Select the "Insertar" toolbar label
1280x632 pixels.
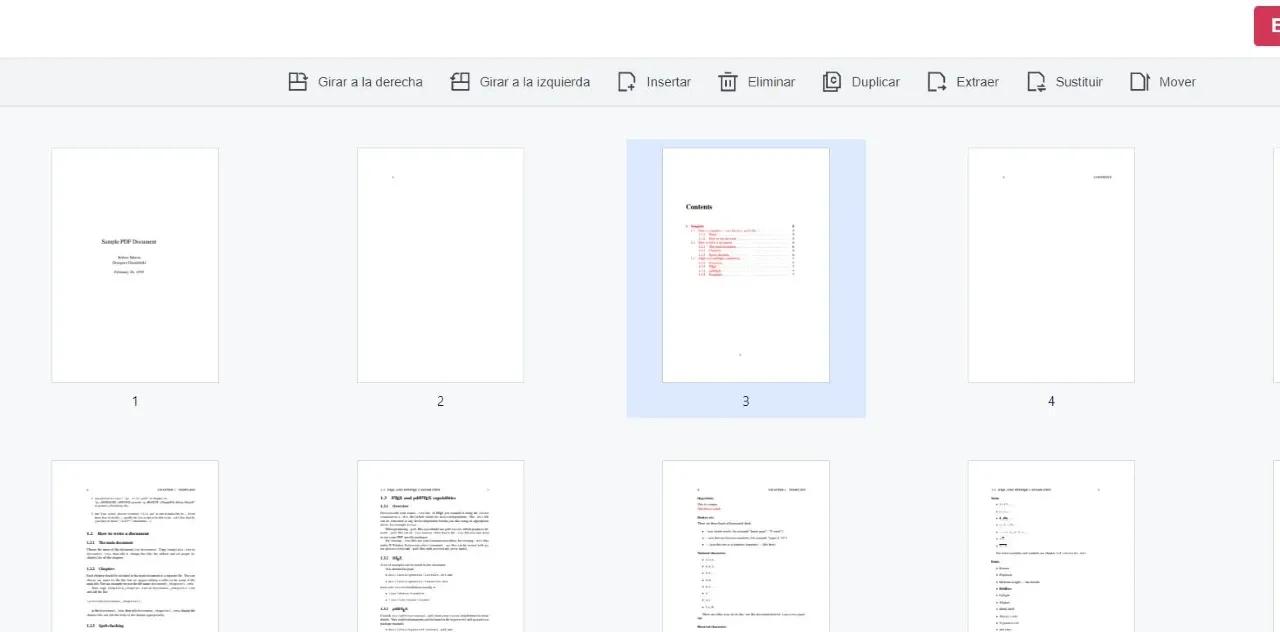669,82
